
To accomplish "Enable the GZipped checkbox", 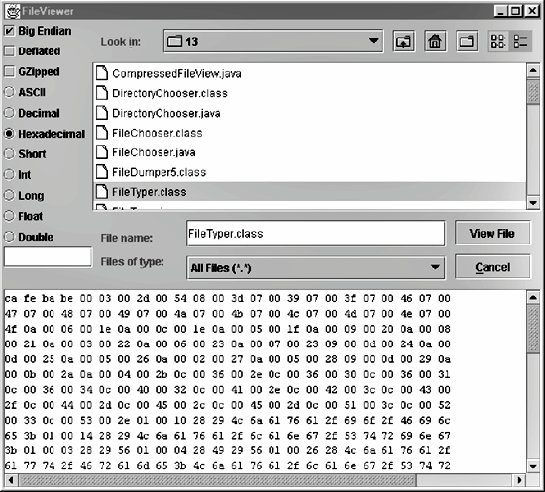I will 10,72.
